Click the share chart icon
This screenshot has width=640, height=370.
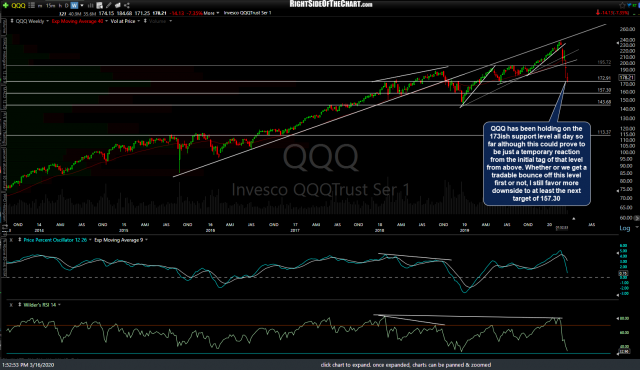[x=127, y=5]
